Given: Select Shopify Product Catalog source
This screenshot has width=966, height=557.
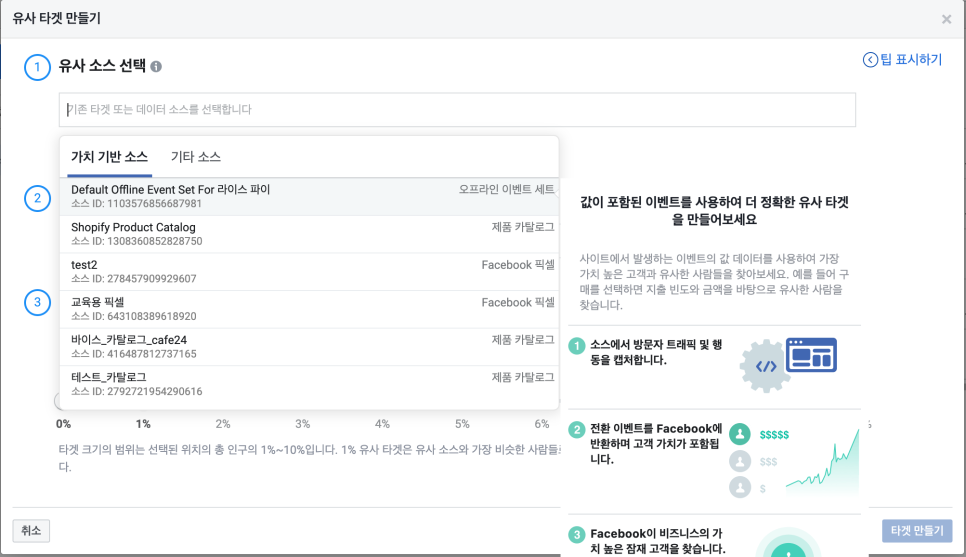Looking at the screenshot, I should pyautogui.click(x=309, y=234).
